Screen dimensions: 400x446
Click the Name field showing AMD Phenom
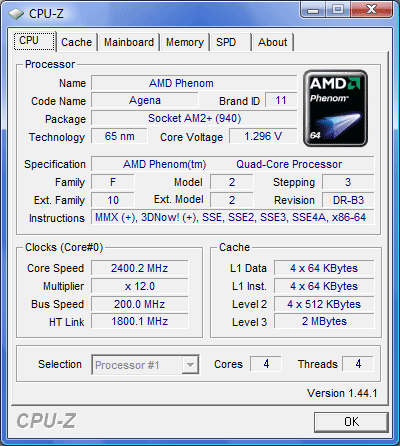194,83
